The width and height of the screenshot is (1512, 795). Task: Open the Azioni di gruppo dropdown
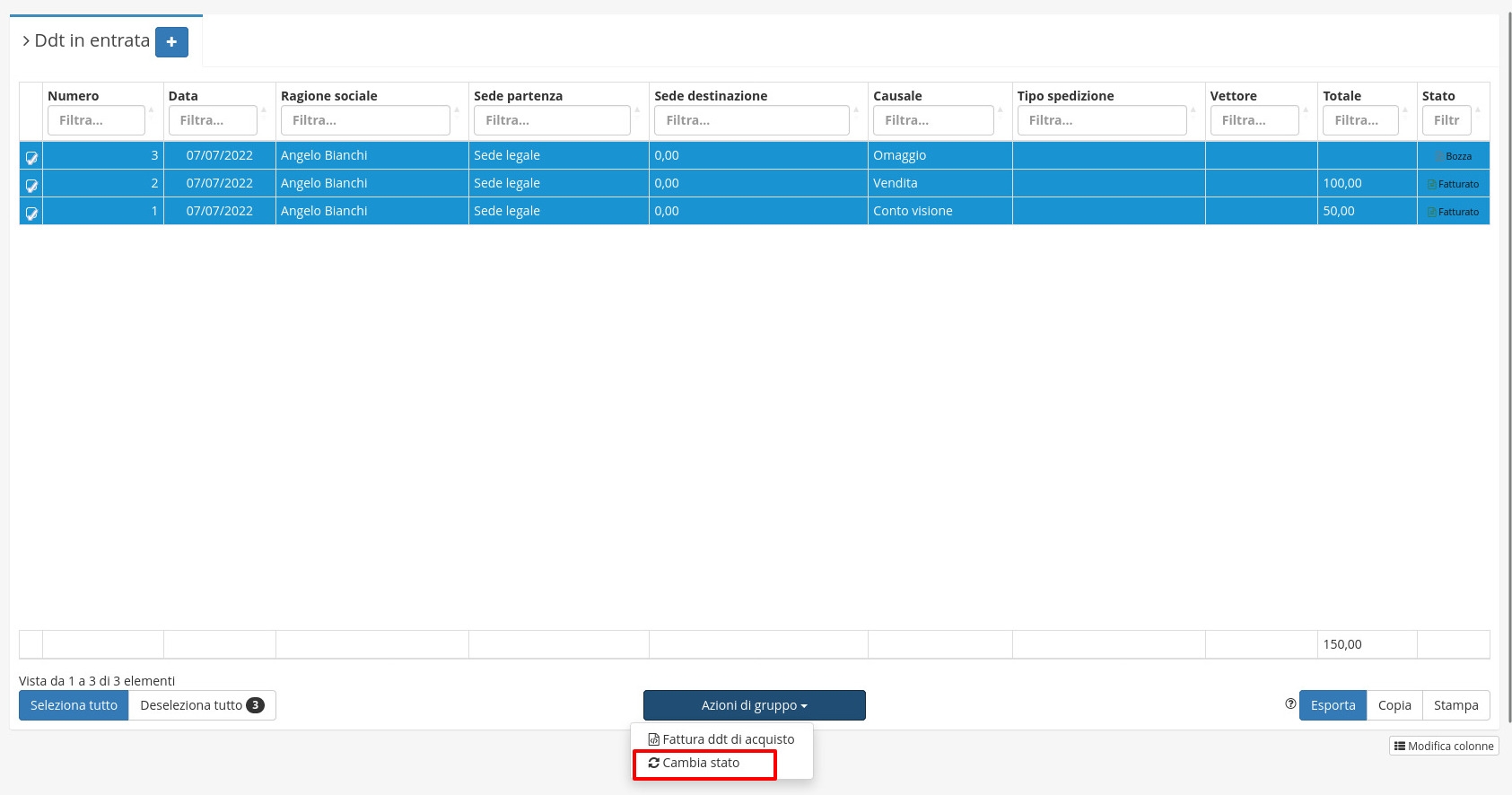point(754,705)
